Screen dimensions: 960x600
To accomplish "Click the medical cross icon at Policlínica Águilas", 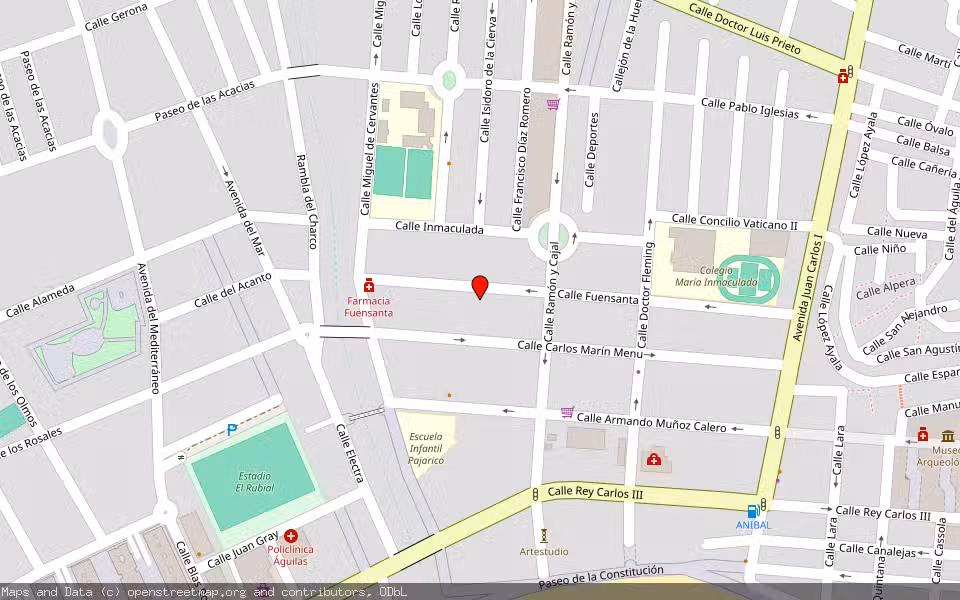I will pyautogui.click(x=290, y=536).
